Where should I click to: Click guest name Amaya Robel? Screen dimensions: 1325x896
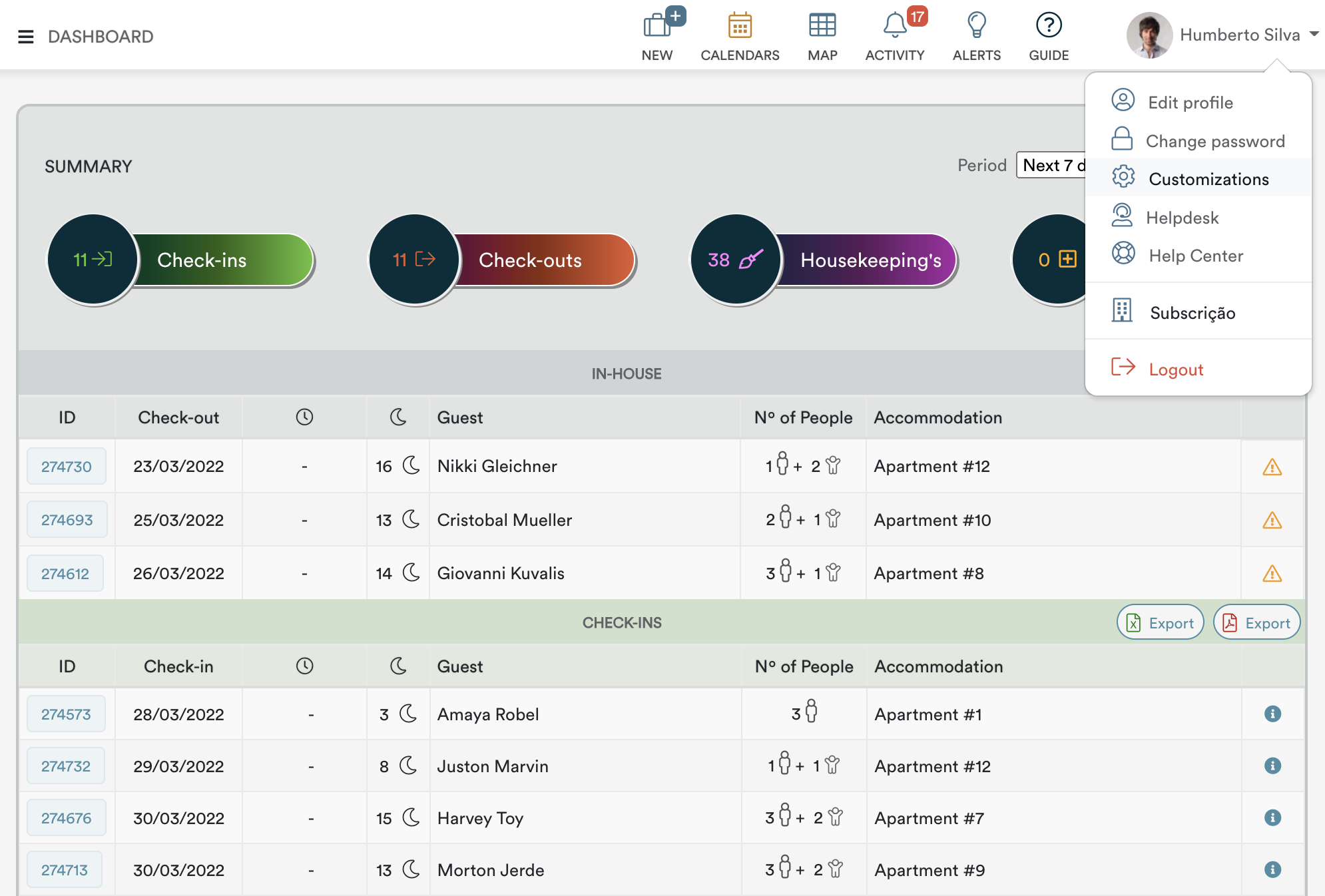tap(488, 714)
